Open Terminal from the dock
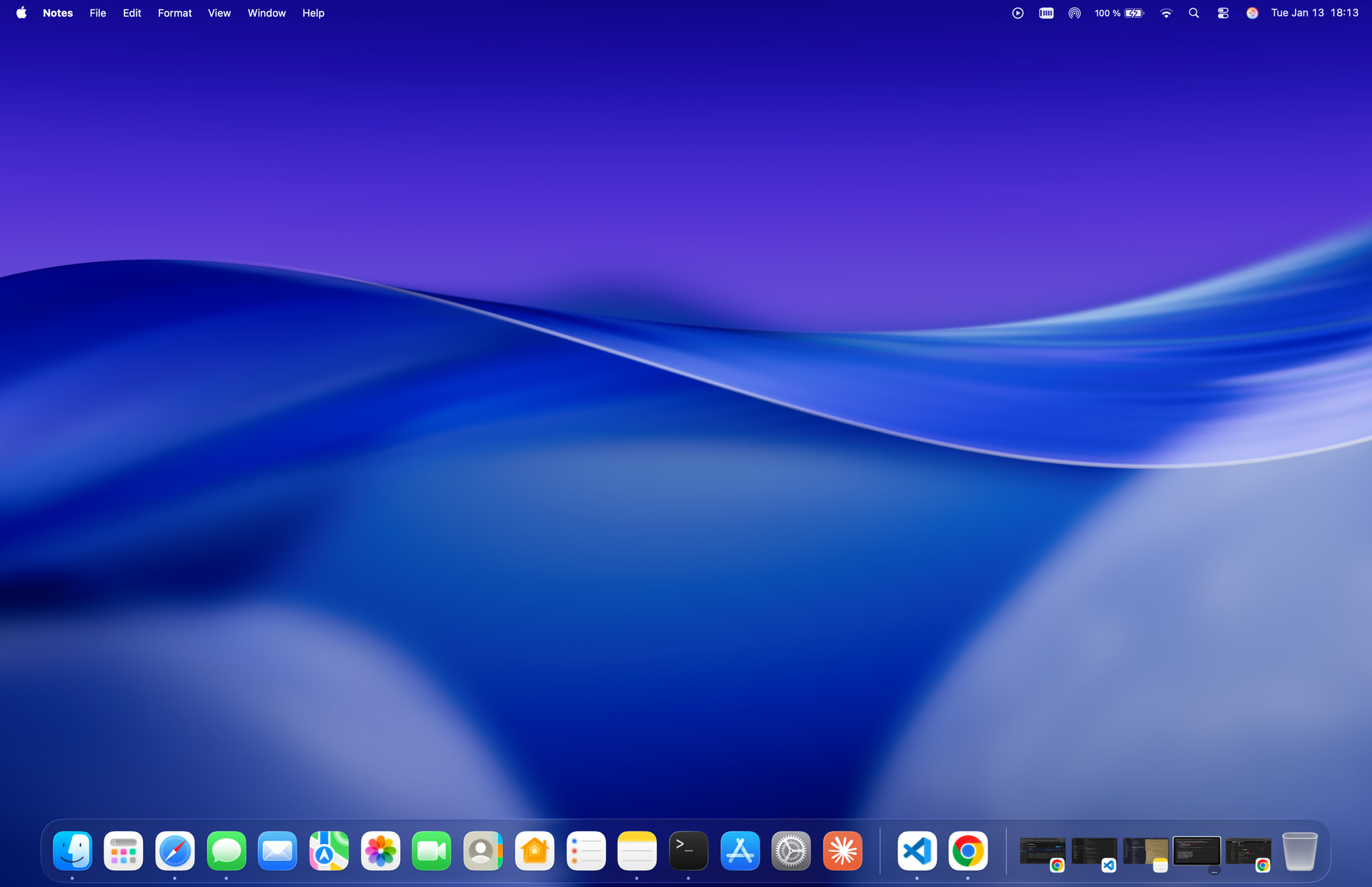The image size is (1372, 887). pos(688,851)
